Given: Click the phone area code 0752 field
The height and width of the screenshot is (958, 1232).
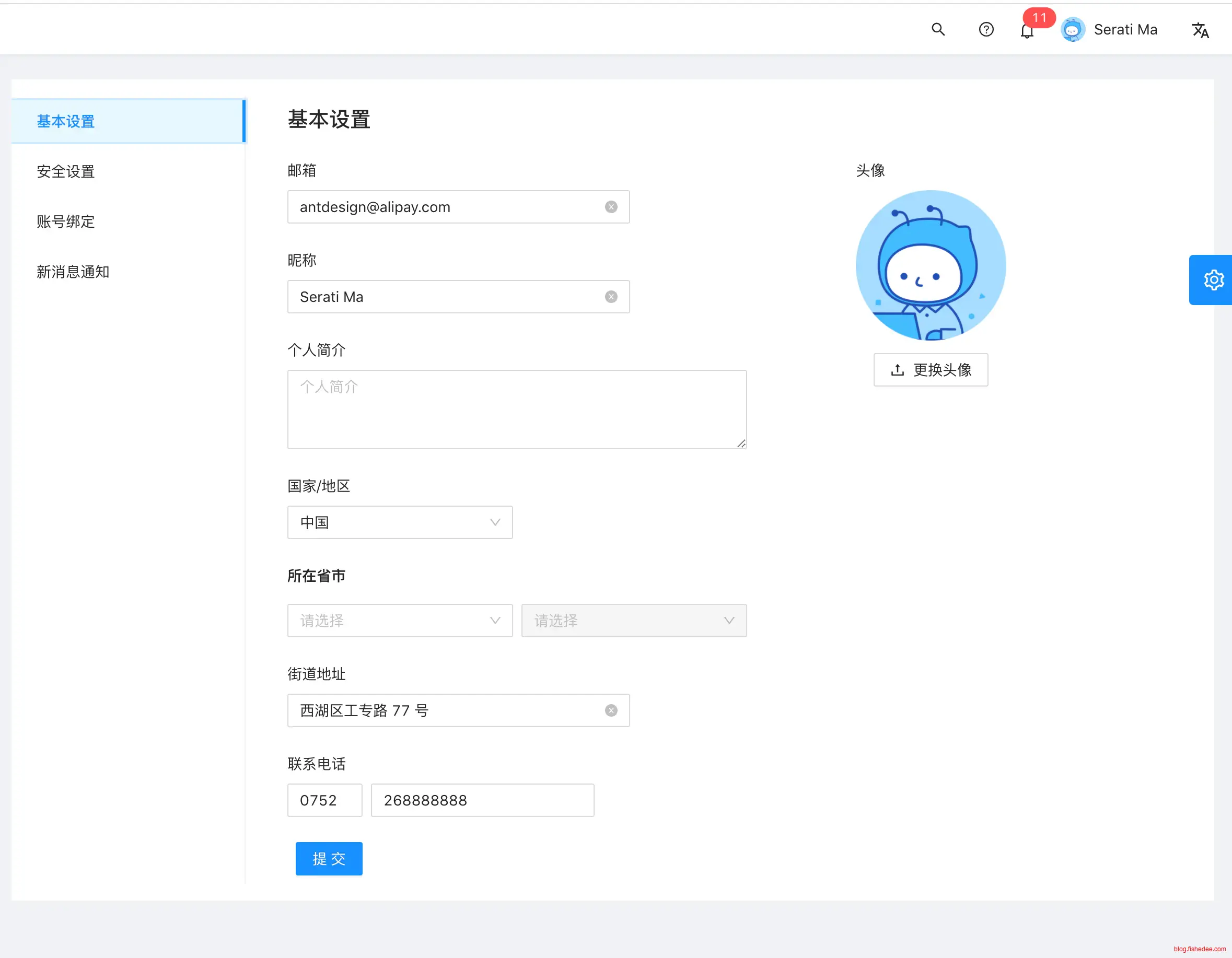Looking at the screenshot, I should pos(324,800).
